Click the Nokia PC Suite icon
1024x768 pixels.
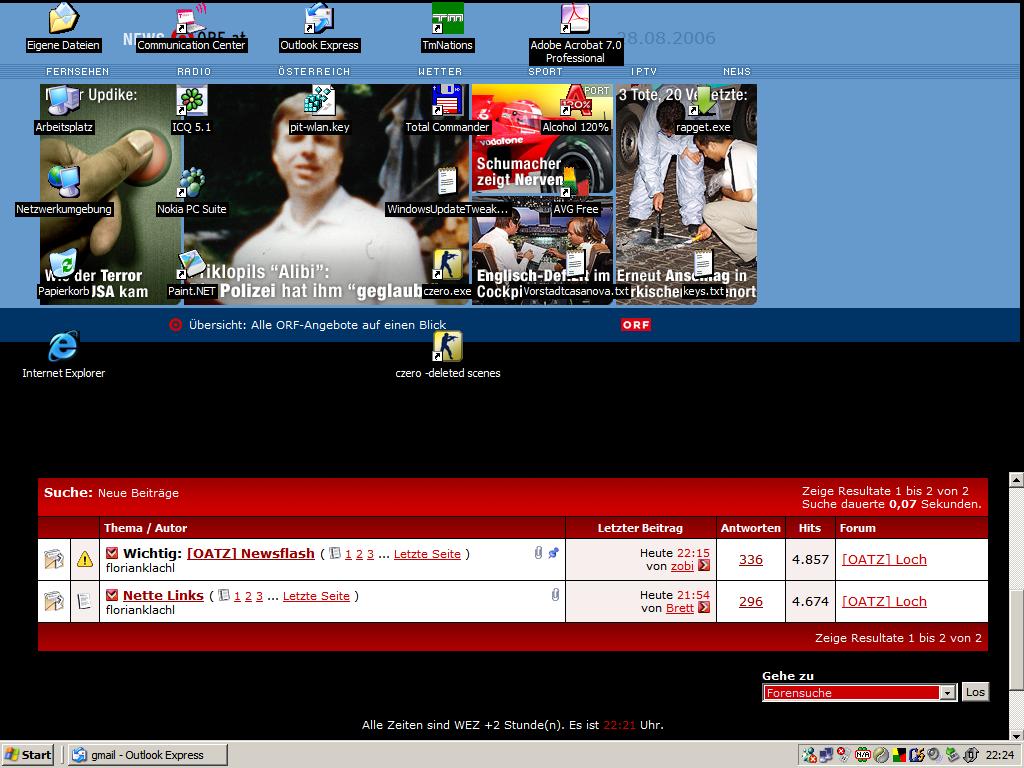[191, 184]
